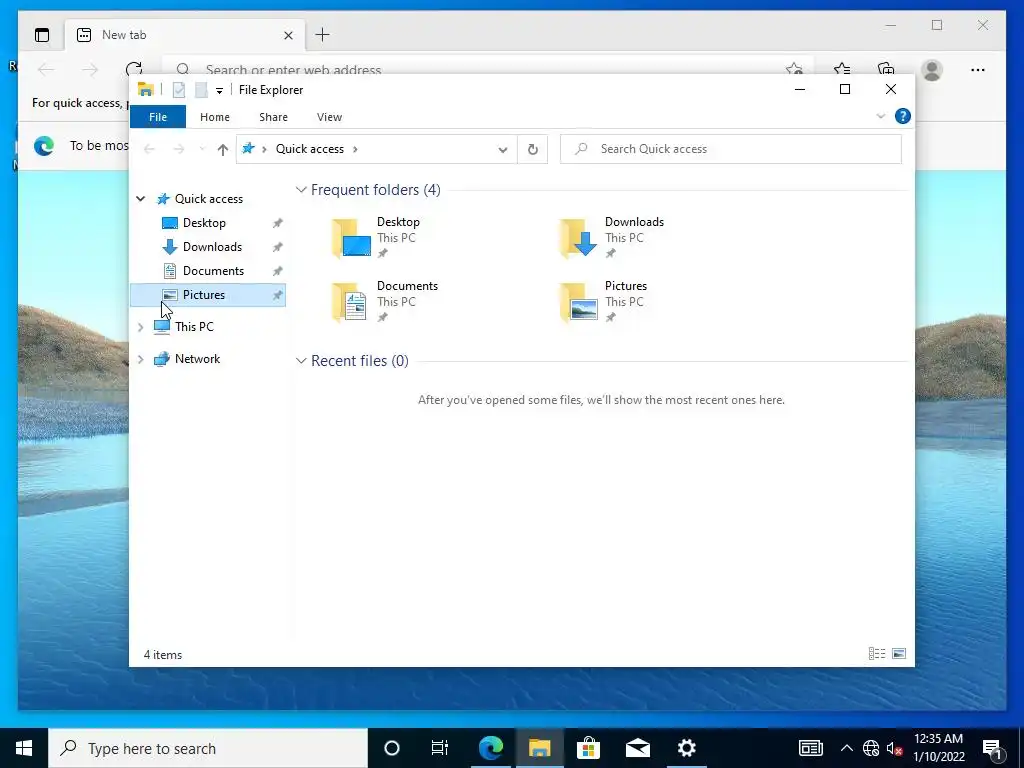The height and width of the screenshot is (768, 1024).
Task: Select the Downloads folder icon in Frequent folders
Action: click(579, 238)
